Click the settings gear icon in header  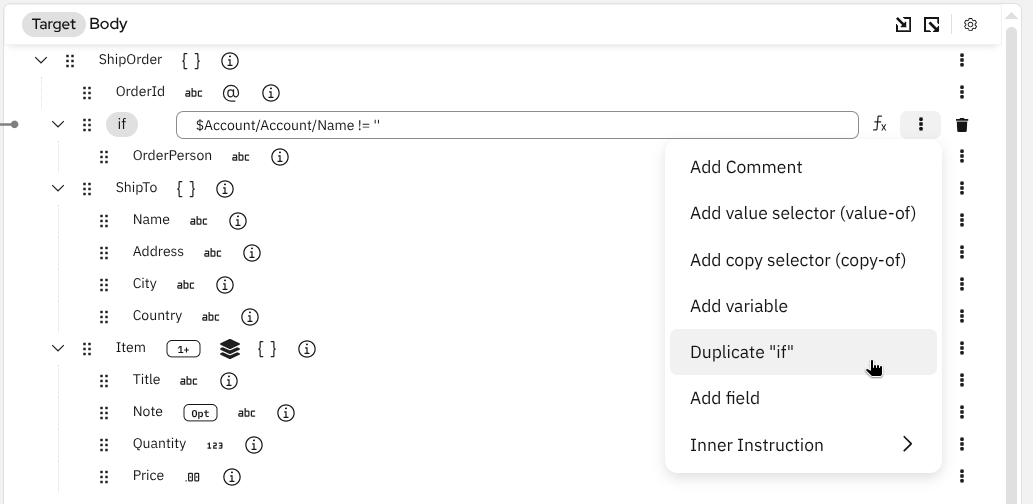pos(970,24)
